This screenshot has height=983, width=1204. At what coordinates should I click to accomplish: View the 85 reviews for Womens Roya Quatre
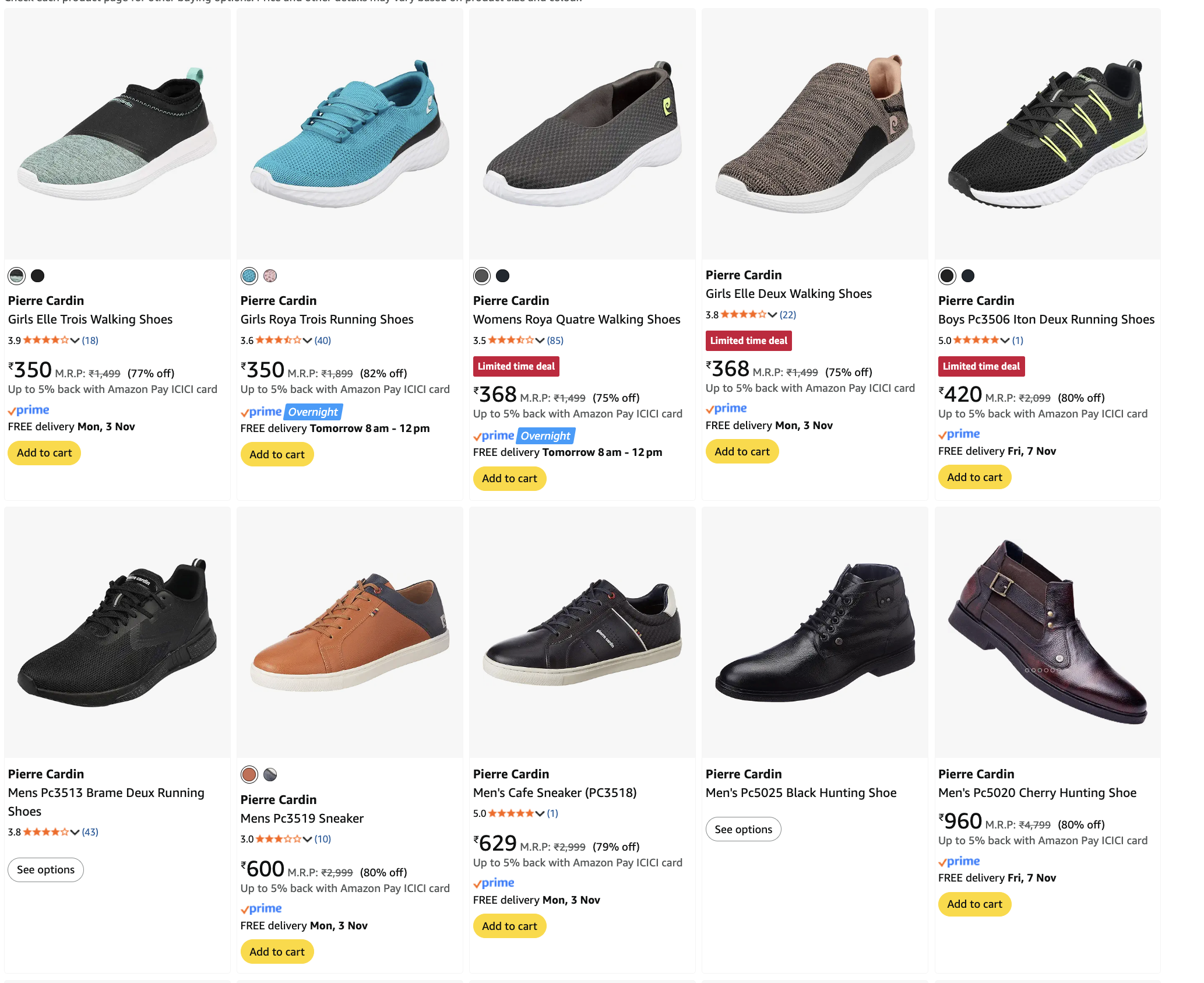555,340
